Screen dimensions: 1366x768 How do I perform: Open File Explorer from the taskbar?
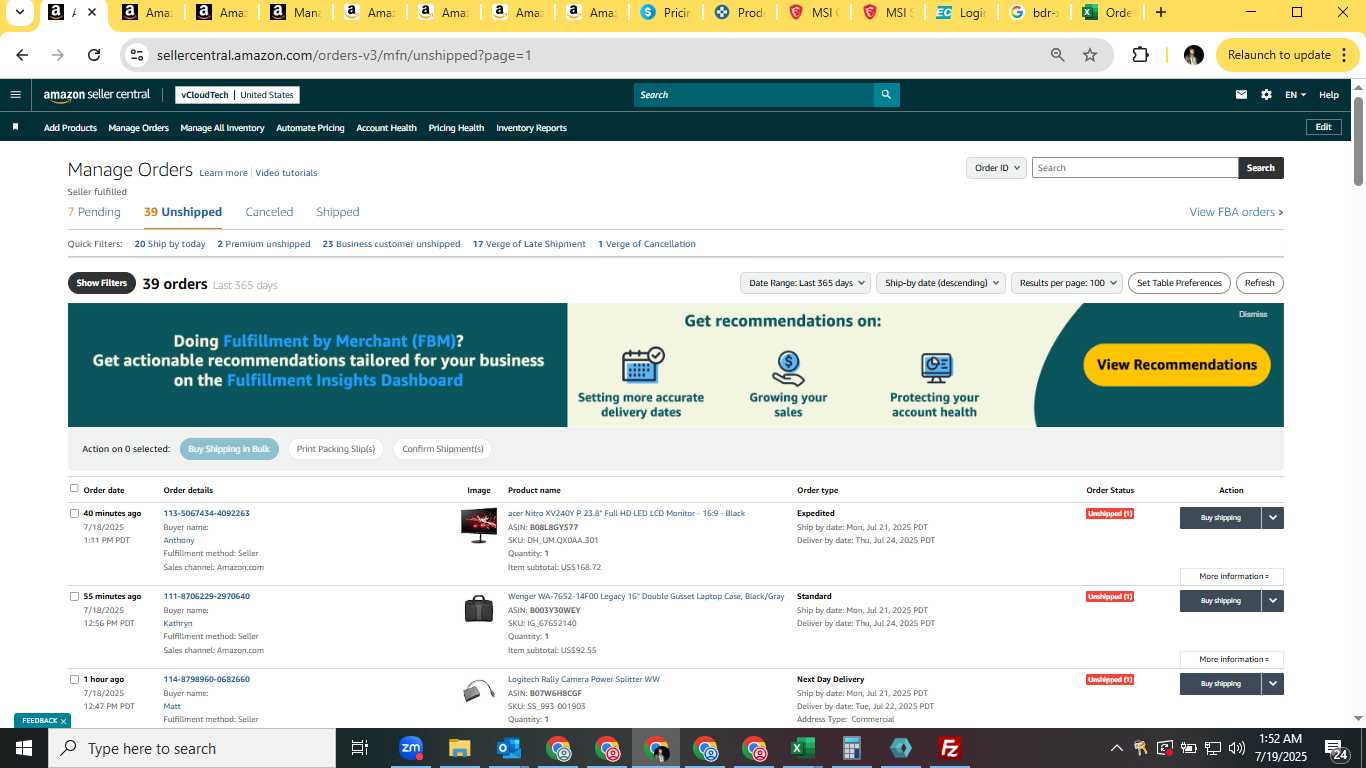[x=459, y=748]
